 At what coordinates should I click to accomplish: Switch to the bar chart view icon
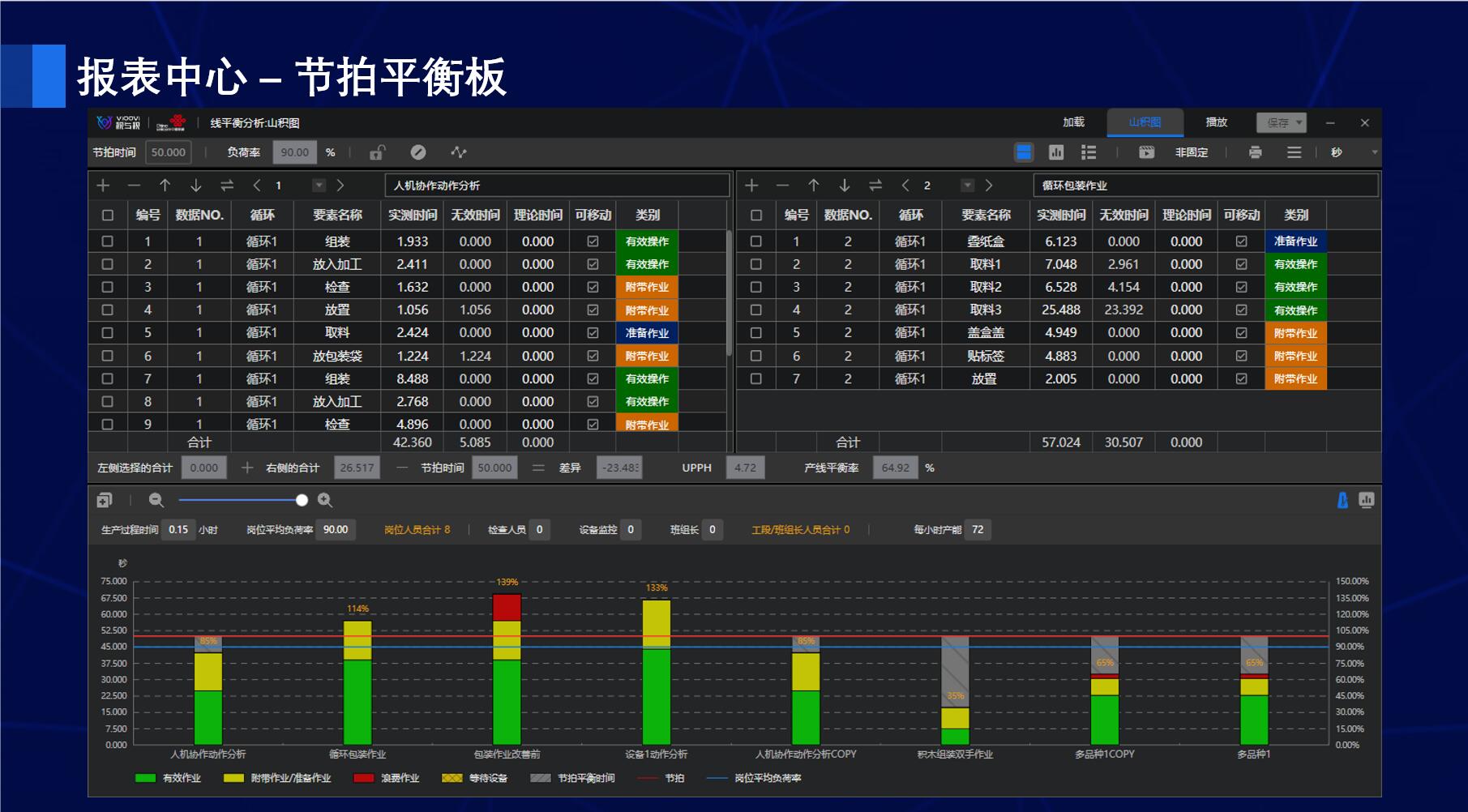(1056, 152)
